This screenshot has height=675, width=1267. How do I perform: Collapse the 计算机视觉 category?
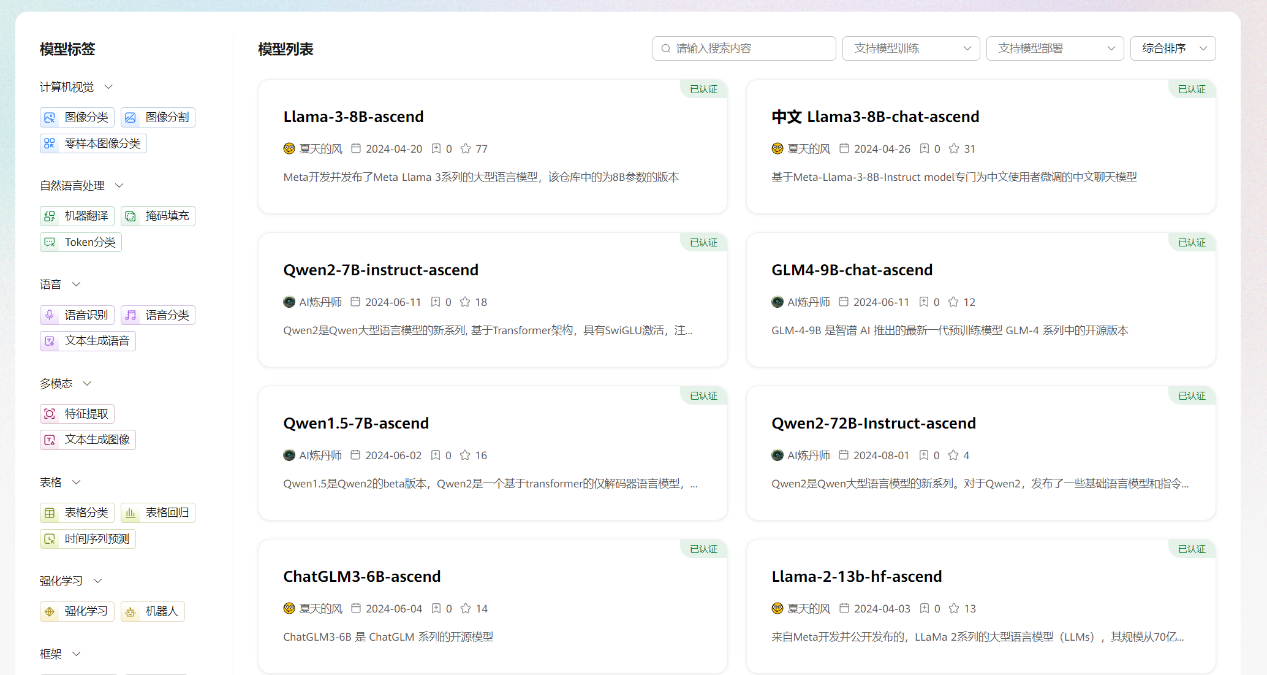pyautogui.click(x=109, y=87)
